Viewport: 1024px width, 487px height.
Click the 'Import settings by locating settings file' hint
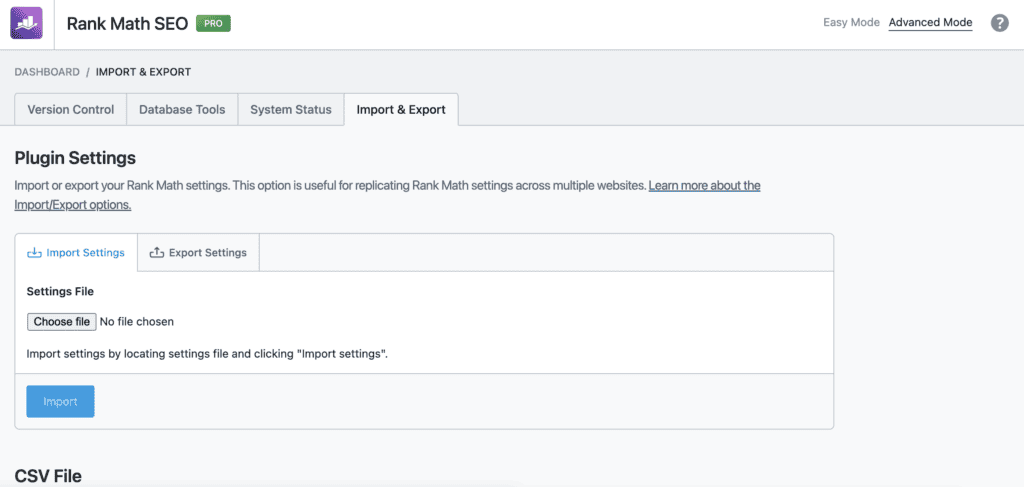[x=208, y=354]
